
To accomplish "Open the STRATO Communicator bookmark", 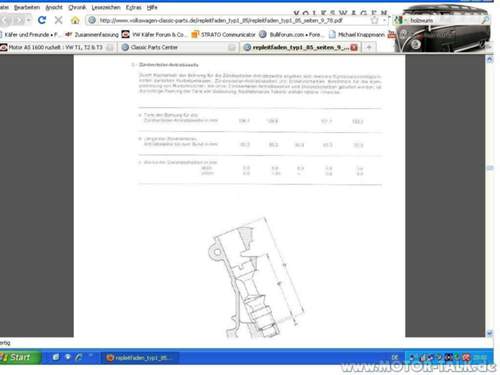I will (224, 34).
